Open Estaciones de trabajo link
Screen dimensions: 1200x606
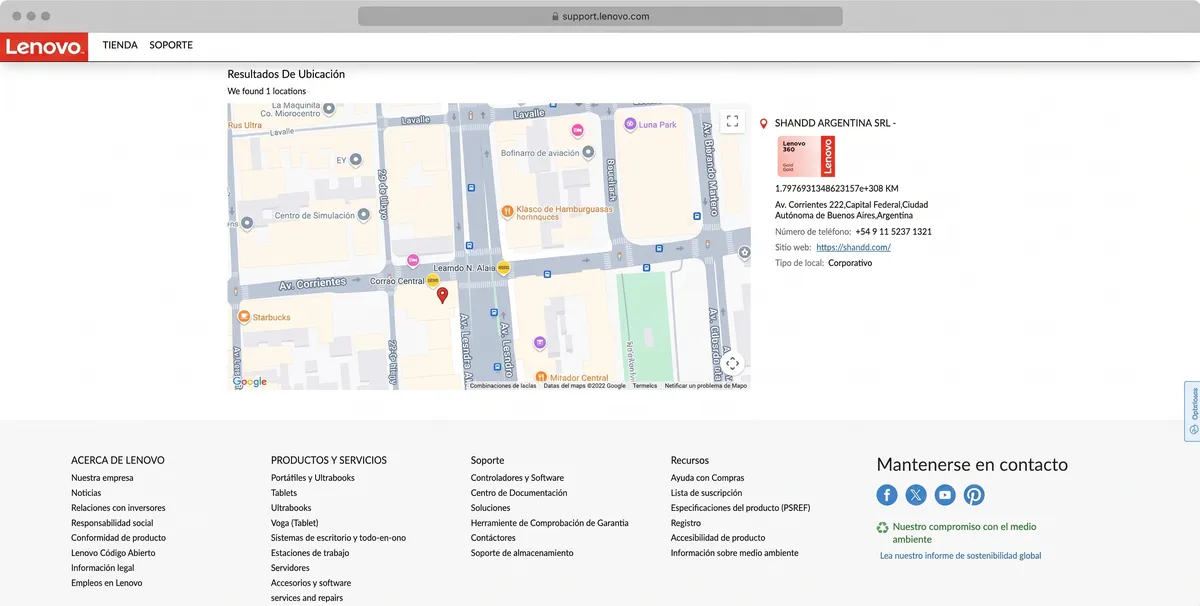[310, 553]
